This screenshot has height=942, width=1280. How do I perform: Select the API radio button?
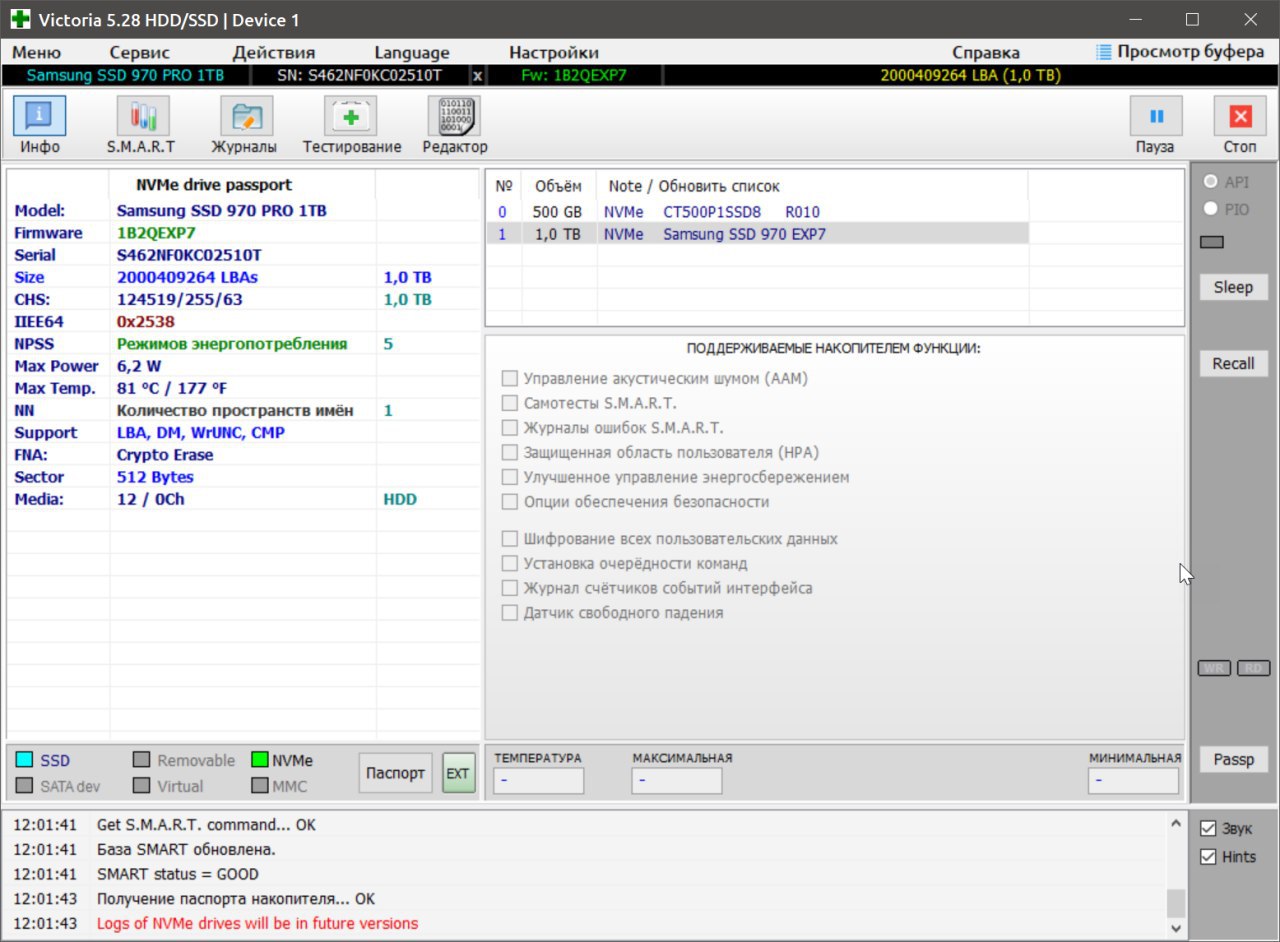click(x=1211, y=182)
